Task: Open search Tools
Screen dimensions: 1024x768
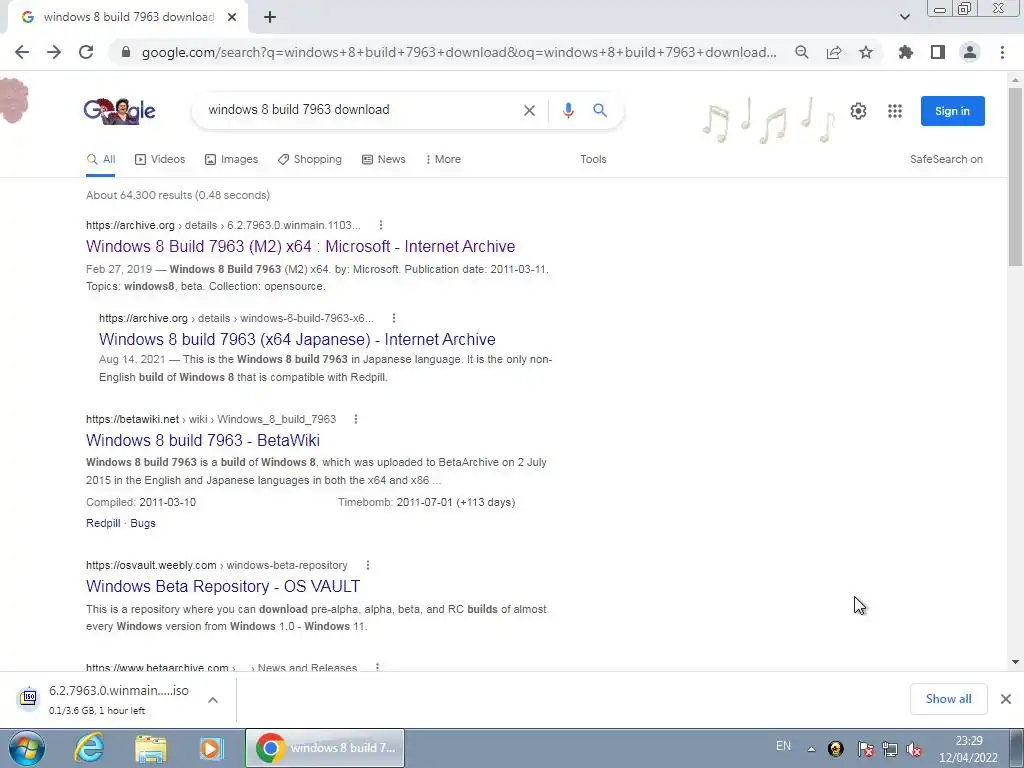Action: (593, 159)
